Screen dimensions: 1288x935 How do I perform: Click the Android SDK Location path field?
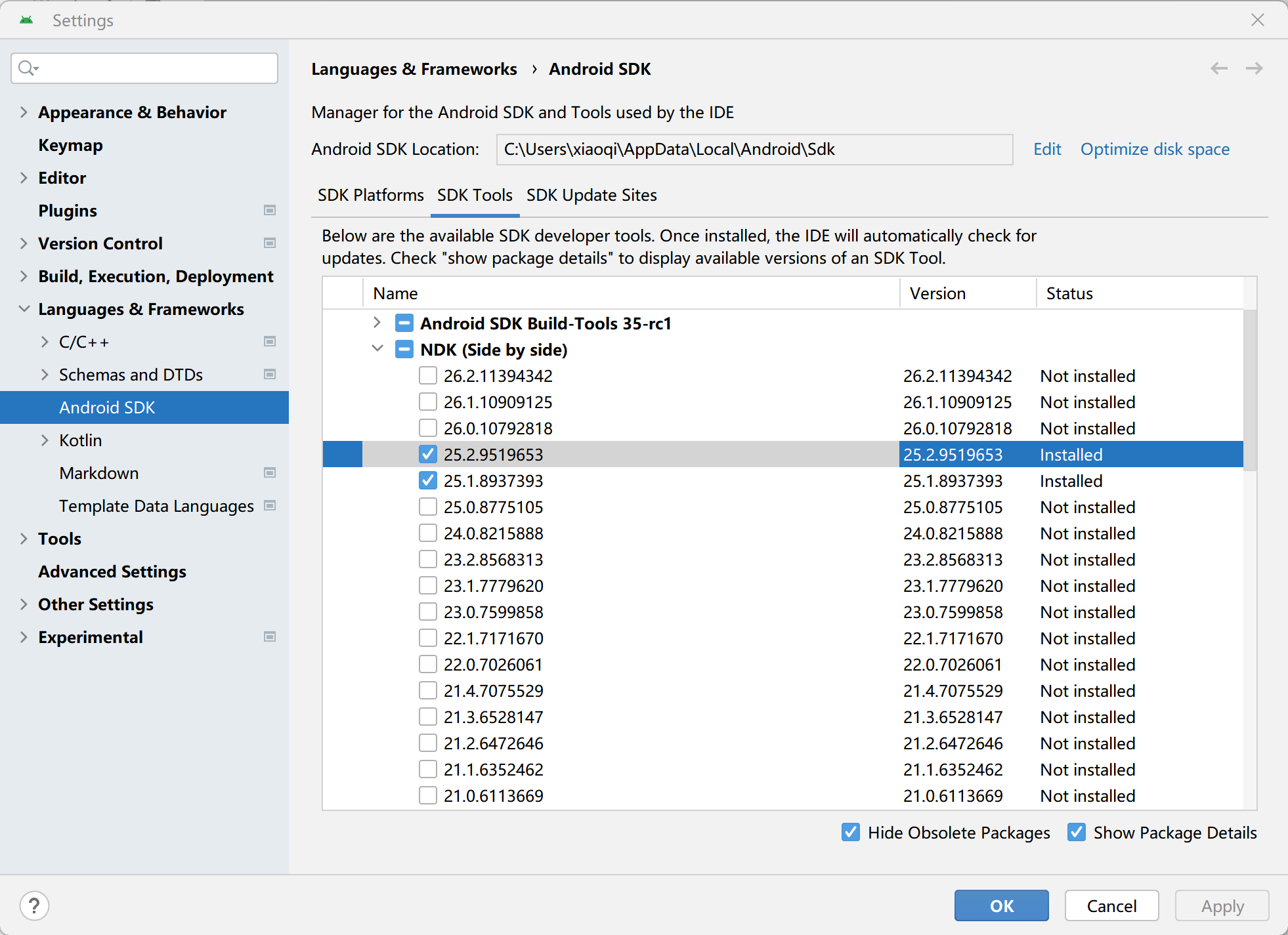[x=754, y=150]
